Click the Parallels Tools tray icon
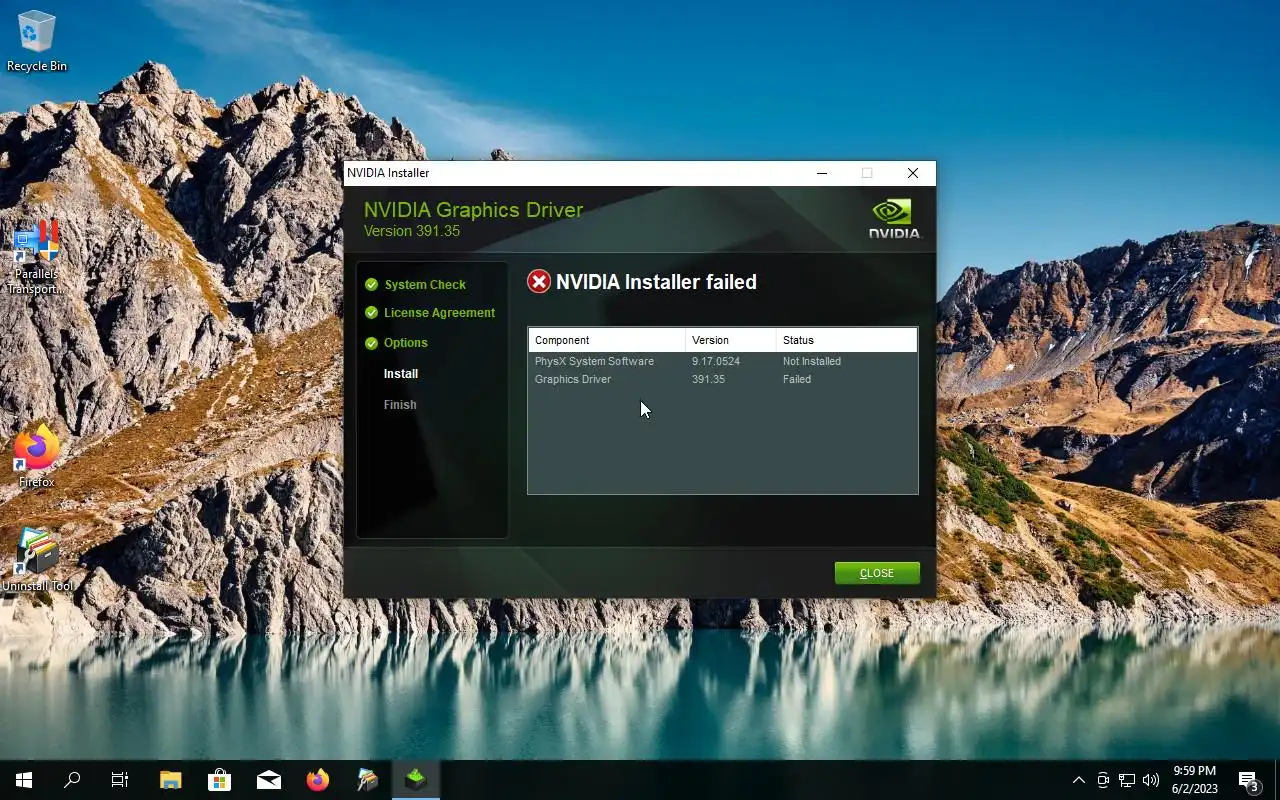This screenshot has width=1280, height=800. [x=1103, y=780]
